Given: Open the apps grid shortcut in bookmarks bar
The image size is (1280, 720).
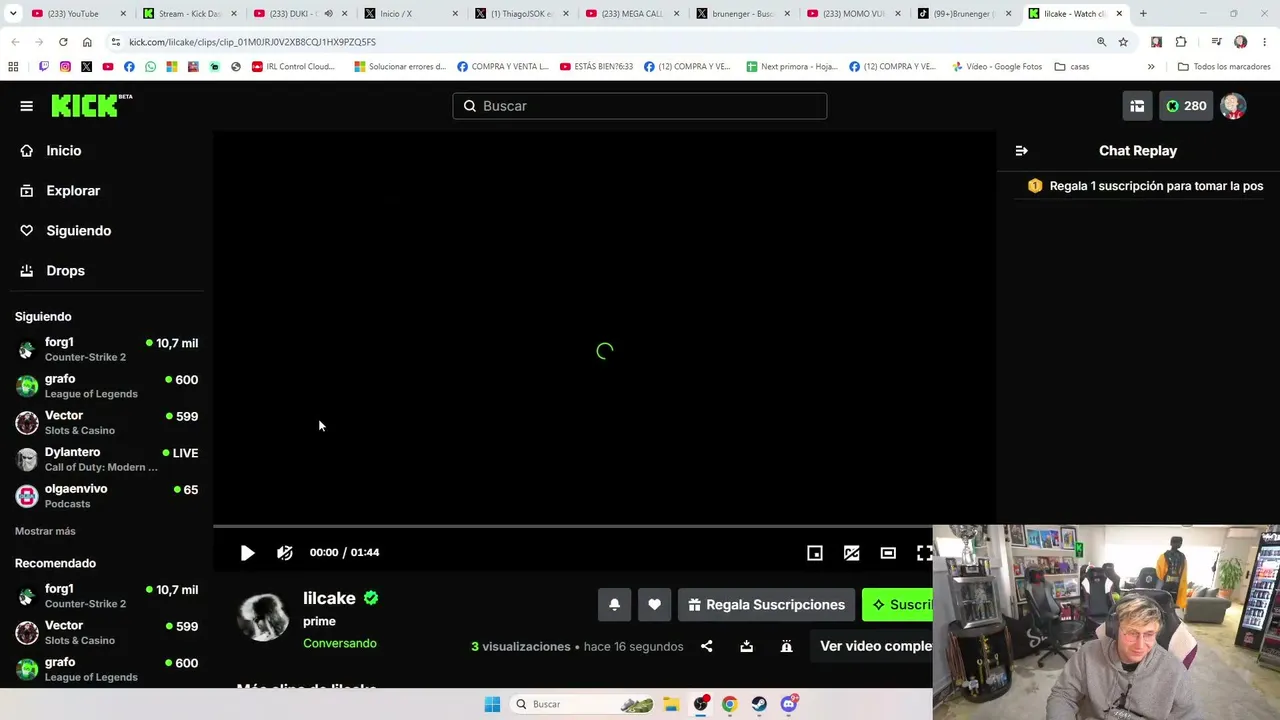Looking at the screenshot, I should pos(13,67).
